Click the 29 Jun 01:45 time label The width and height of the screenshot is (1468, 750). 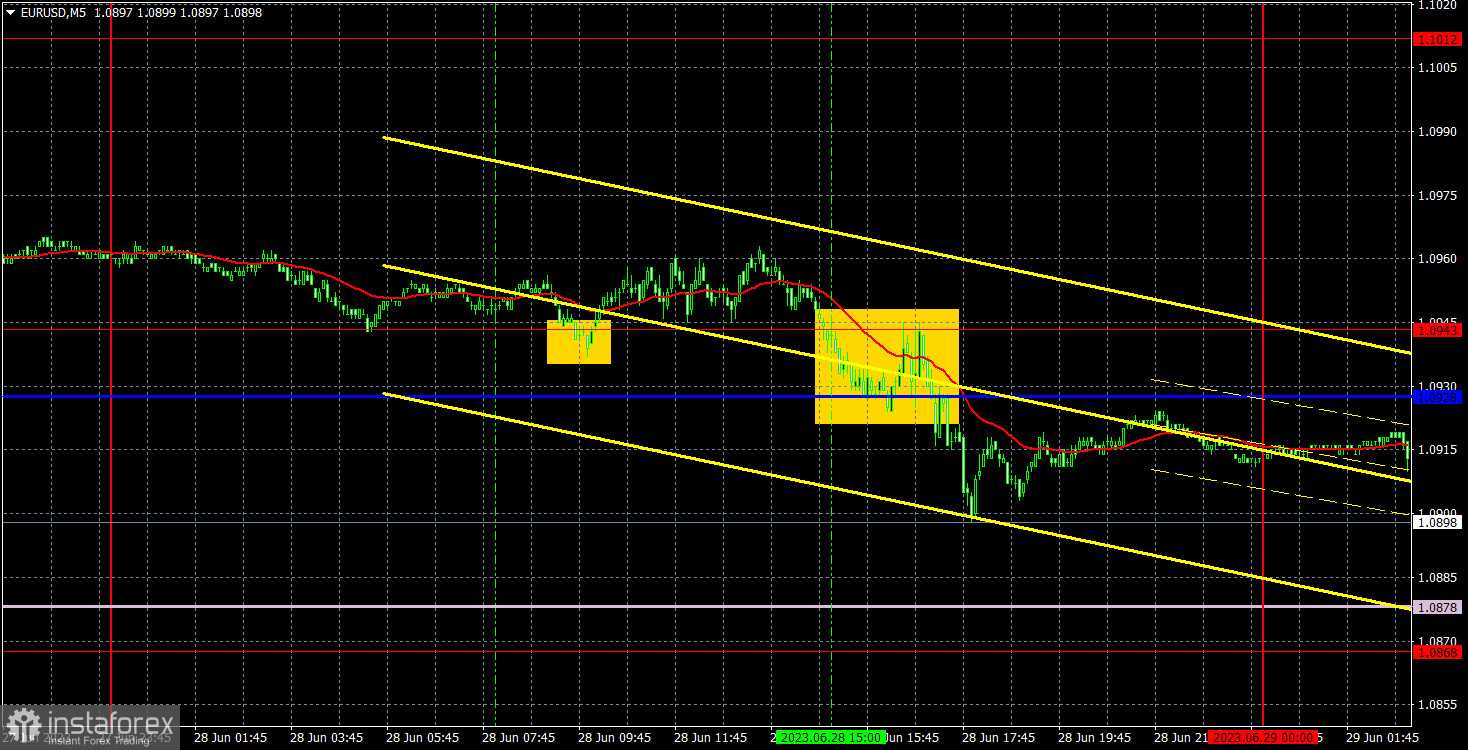(1382, 738)
